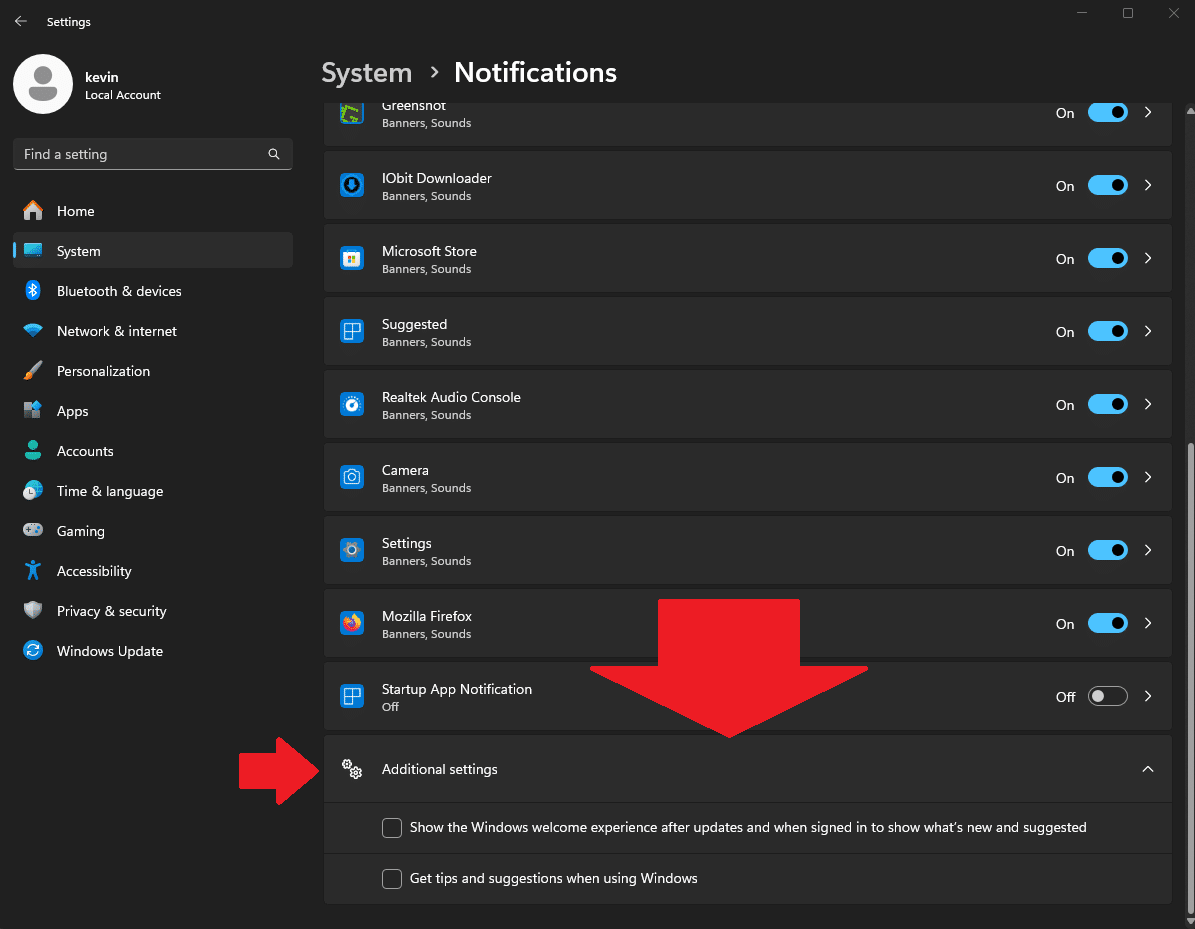Open Mozilla Firefox details chevron
Screen dimensions: 1195x929
[1148, 623]
